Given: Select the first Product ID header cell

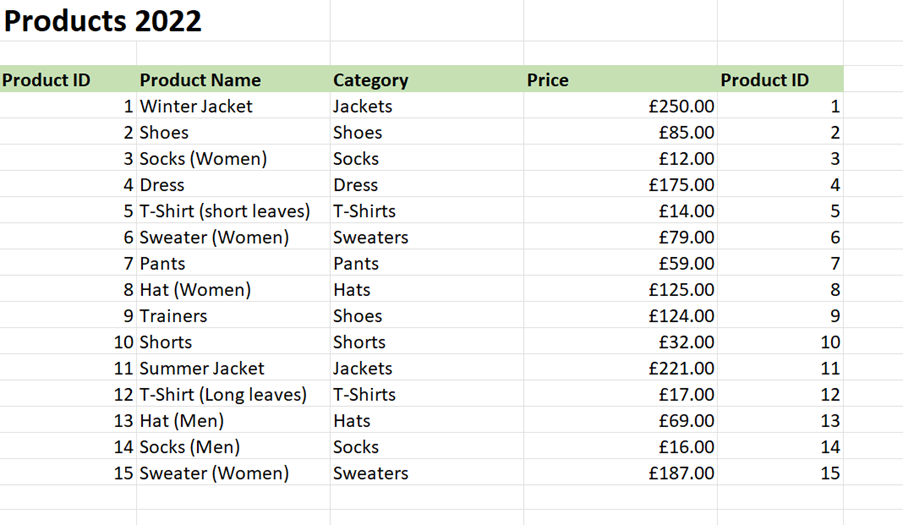Looking at the screenshot, I should pyautogui.click(x=68, y=79).
